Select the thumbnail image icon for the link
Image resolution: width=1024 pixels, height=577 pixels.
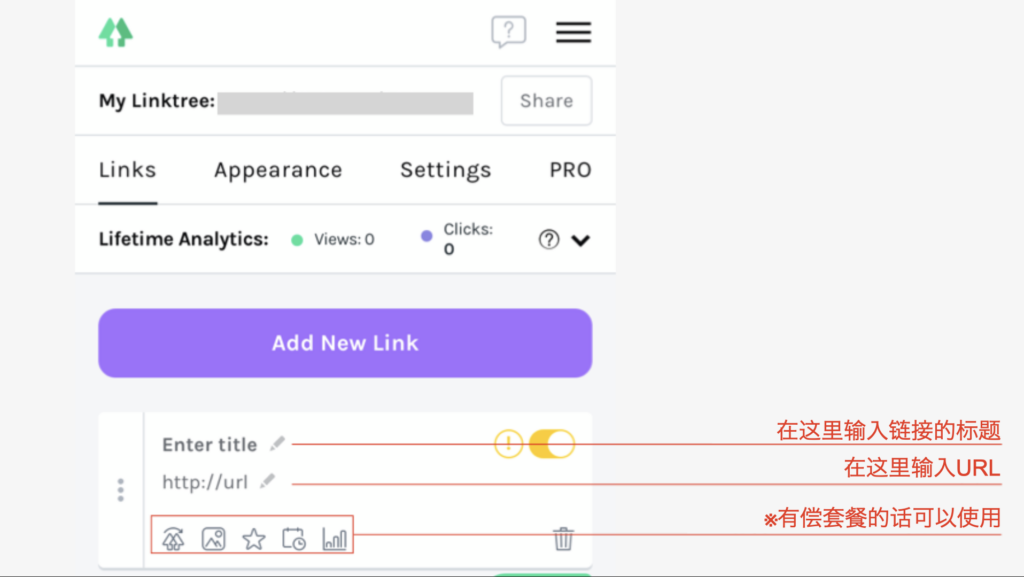point(212,536)
